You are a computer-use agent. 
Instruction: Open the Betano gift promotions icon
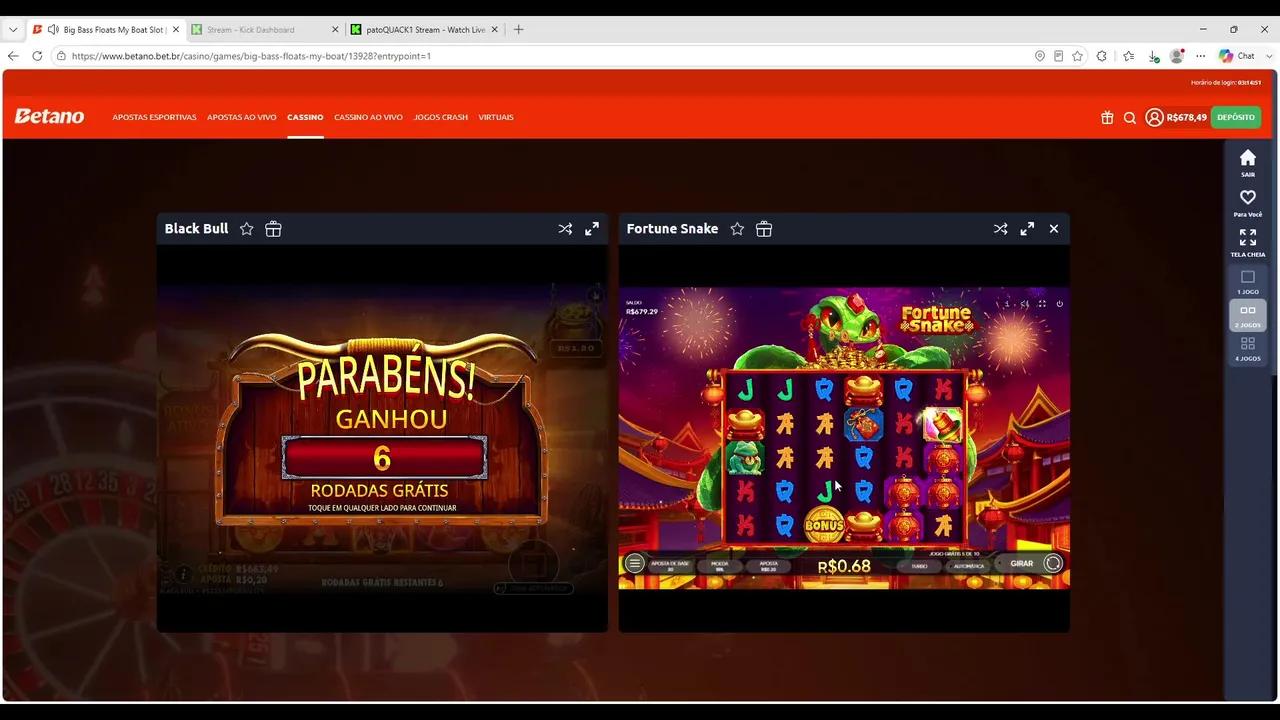point(1107,117)
